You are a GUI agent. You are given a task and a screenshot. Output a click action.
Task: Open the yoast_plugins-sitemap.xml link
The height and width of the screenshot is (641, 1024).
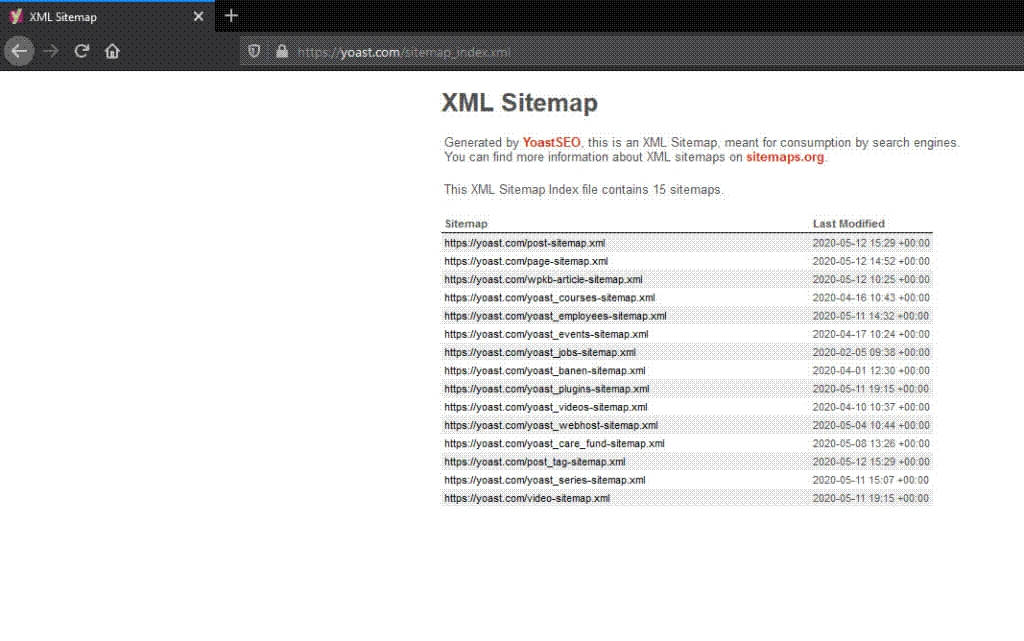click(x=546, y=389)
